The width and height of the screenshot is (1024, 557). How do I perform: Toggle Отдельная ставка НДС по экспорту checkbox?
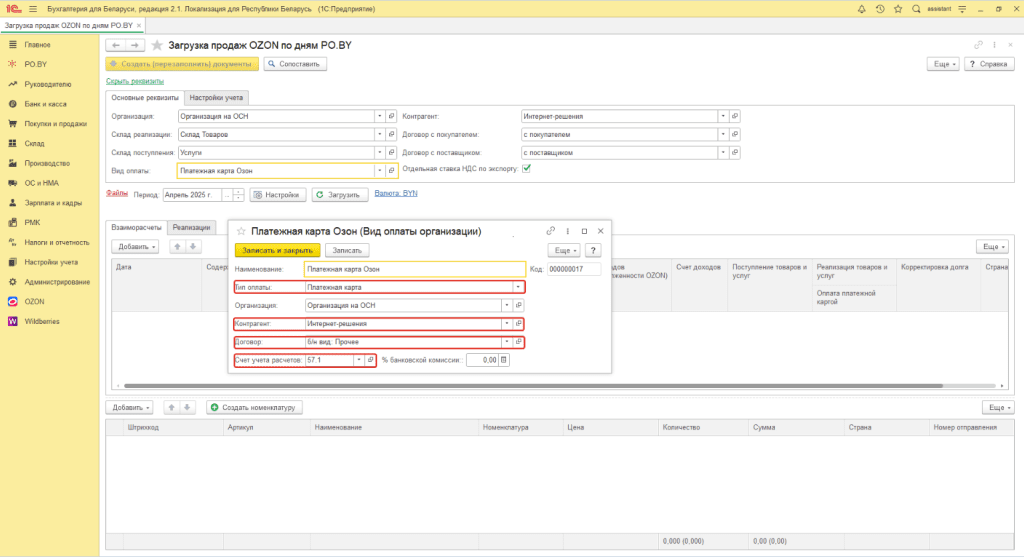pyautogui.click(x=526, y=168)
